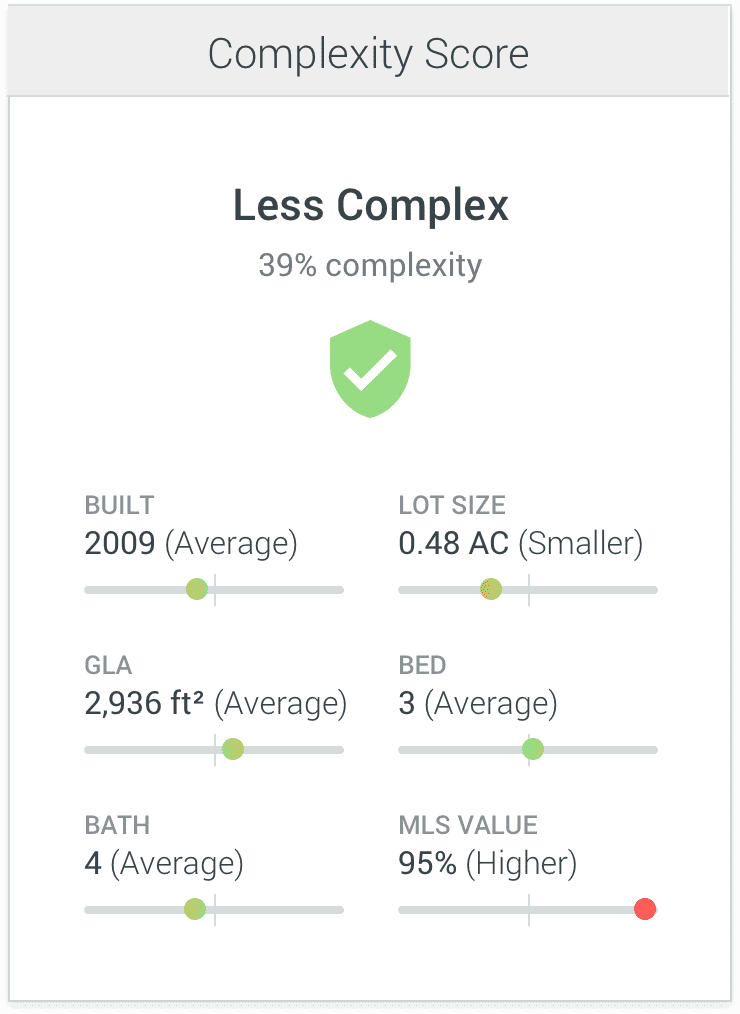The height and width of the screenshot is (1014, 740).
Task: Click the LOT SIZE label
Action: [452, 505]
